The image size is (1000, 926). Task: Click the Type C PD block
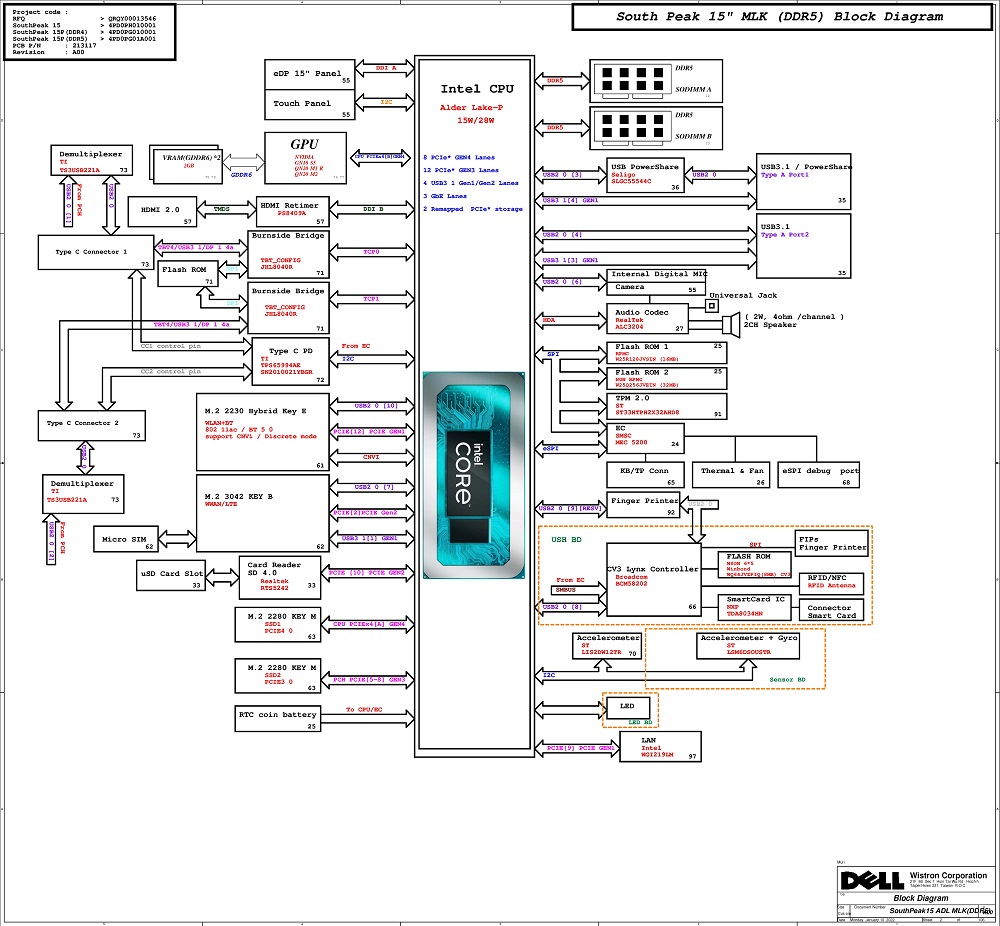click(x=291, y=362)
